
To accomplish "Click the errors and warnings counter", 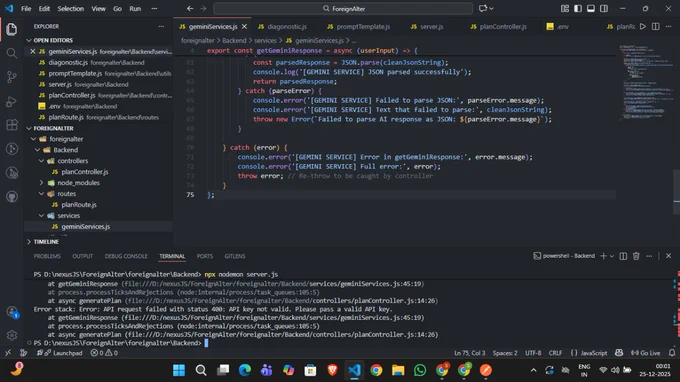I will click(x=104, y=353).
